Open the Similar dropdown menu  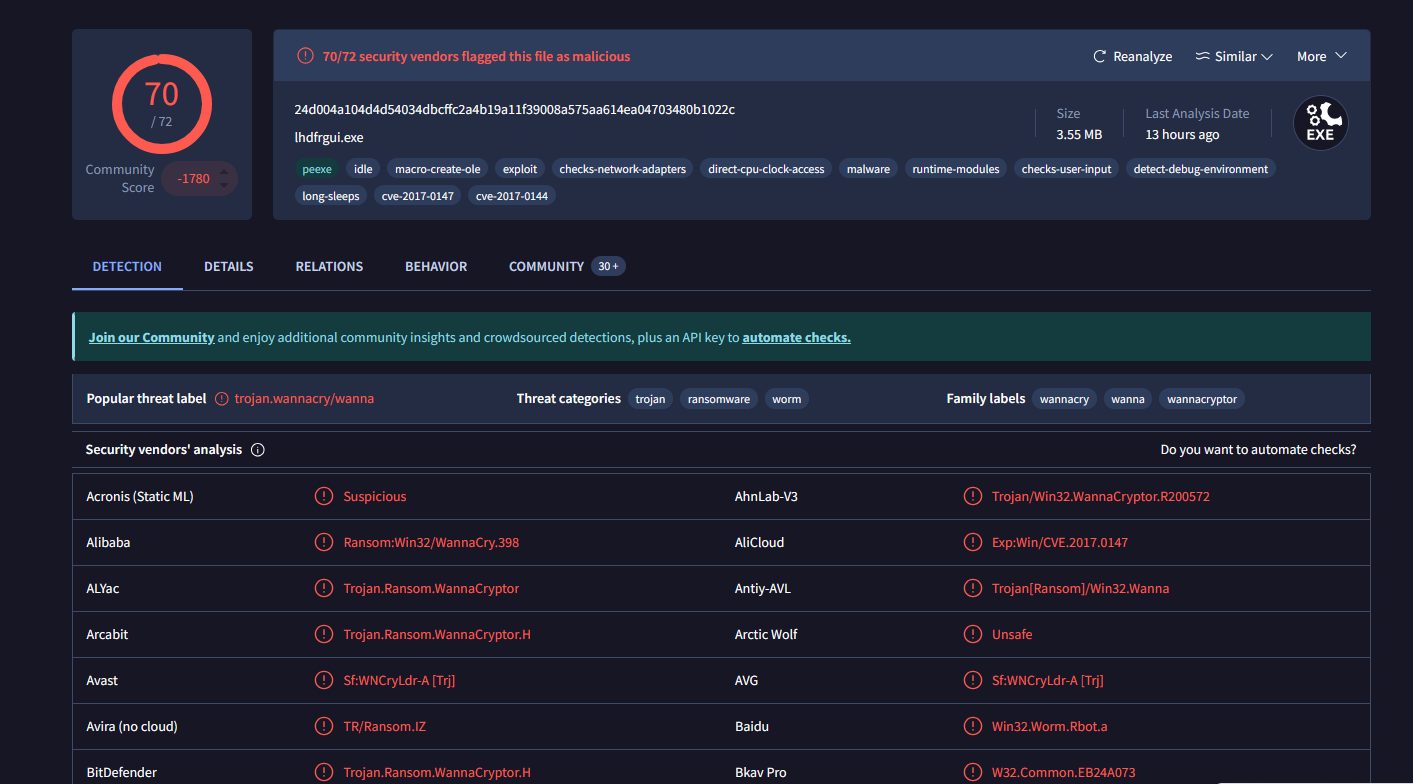pos(1234,57)
